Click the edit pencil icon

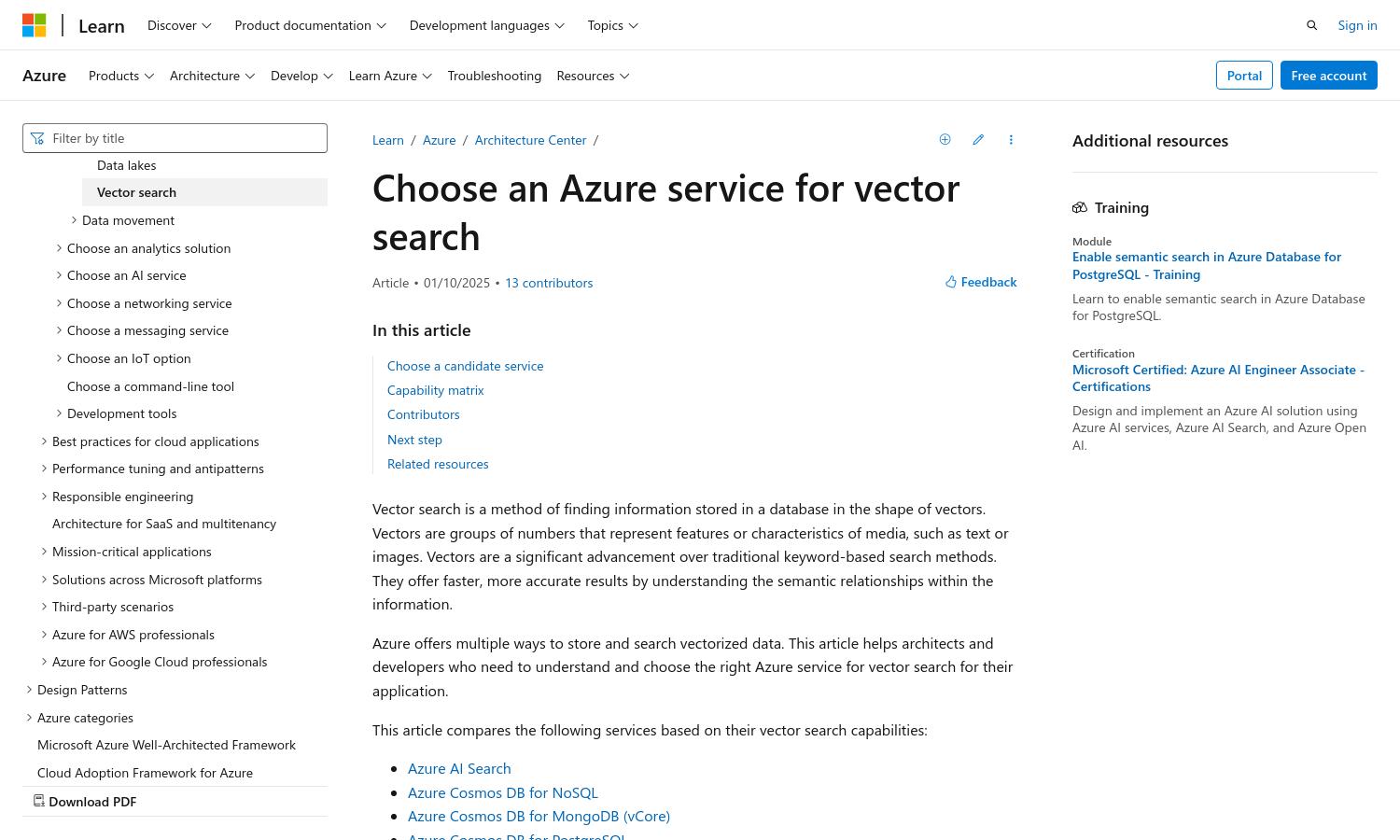978,140
